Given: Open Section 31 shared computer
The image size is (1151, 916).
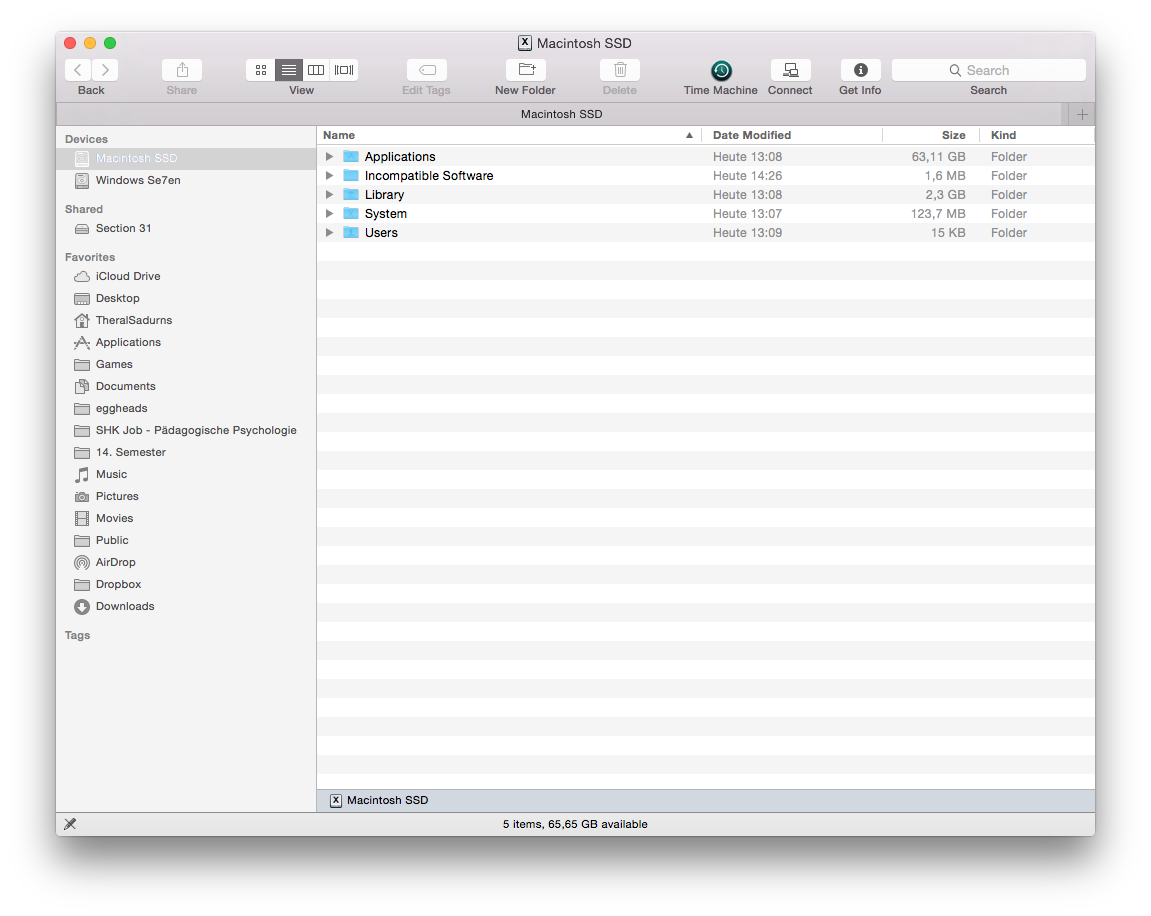Looking at the screenshot, I should pyautogui.click(x=186, y=228).
